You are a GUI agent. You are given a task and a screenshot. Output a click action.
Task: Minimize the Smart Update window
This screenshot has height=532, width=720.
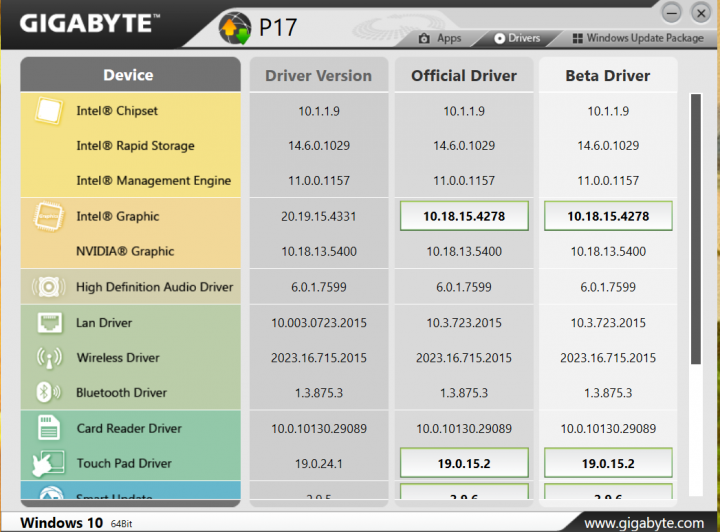click(671, 13)
